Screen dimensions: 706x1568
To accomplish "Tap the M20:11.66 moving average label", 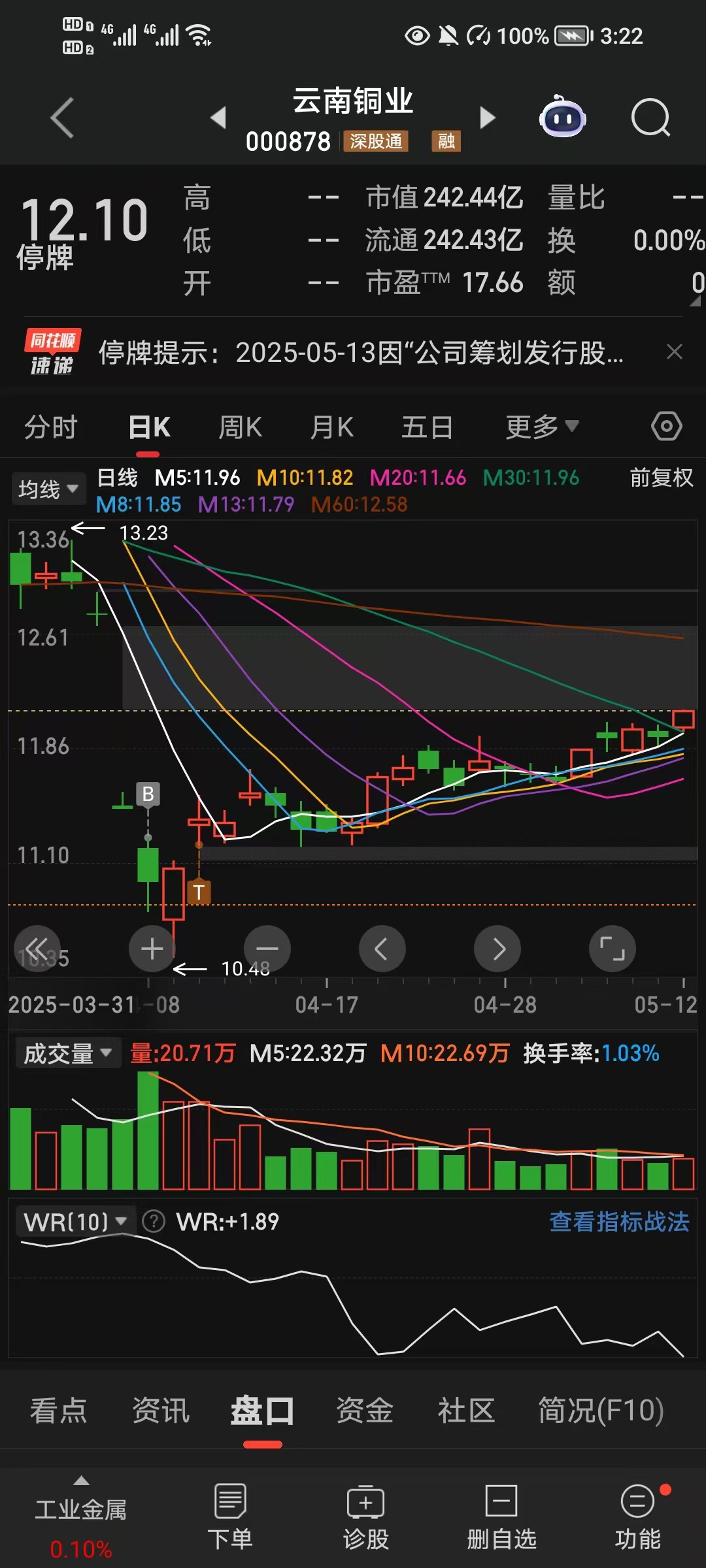I will pyautogui.click(x=418, y=478).
